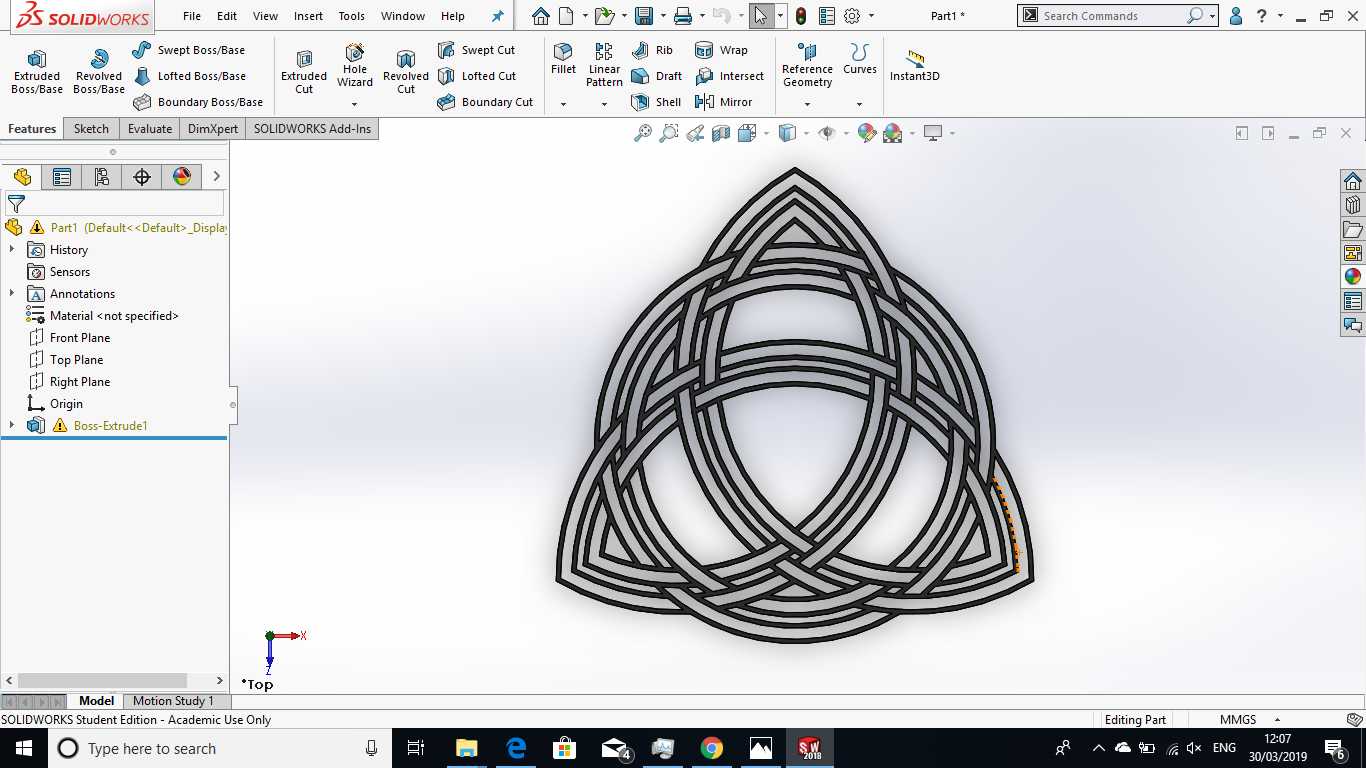
Task: Pick the Lofted Cut feature
Action: [x=477, y=76]
